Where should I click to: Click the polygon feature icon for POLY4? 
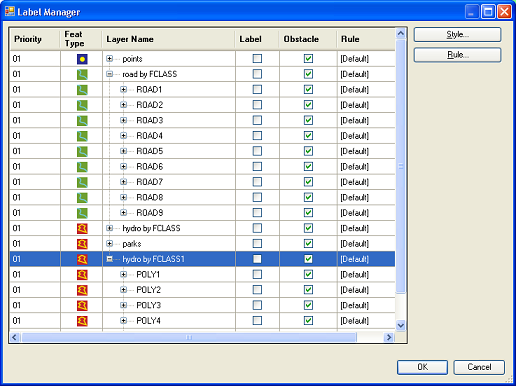[82, 321]
